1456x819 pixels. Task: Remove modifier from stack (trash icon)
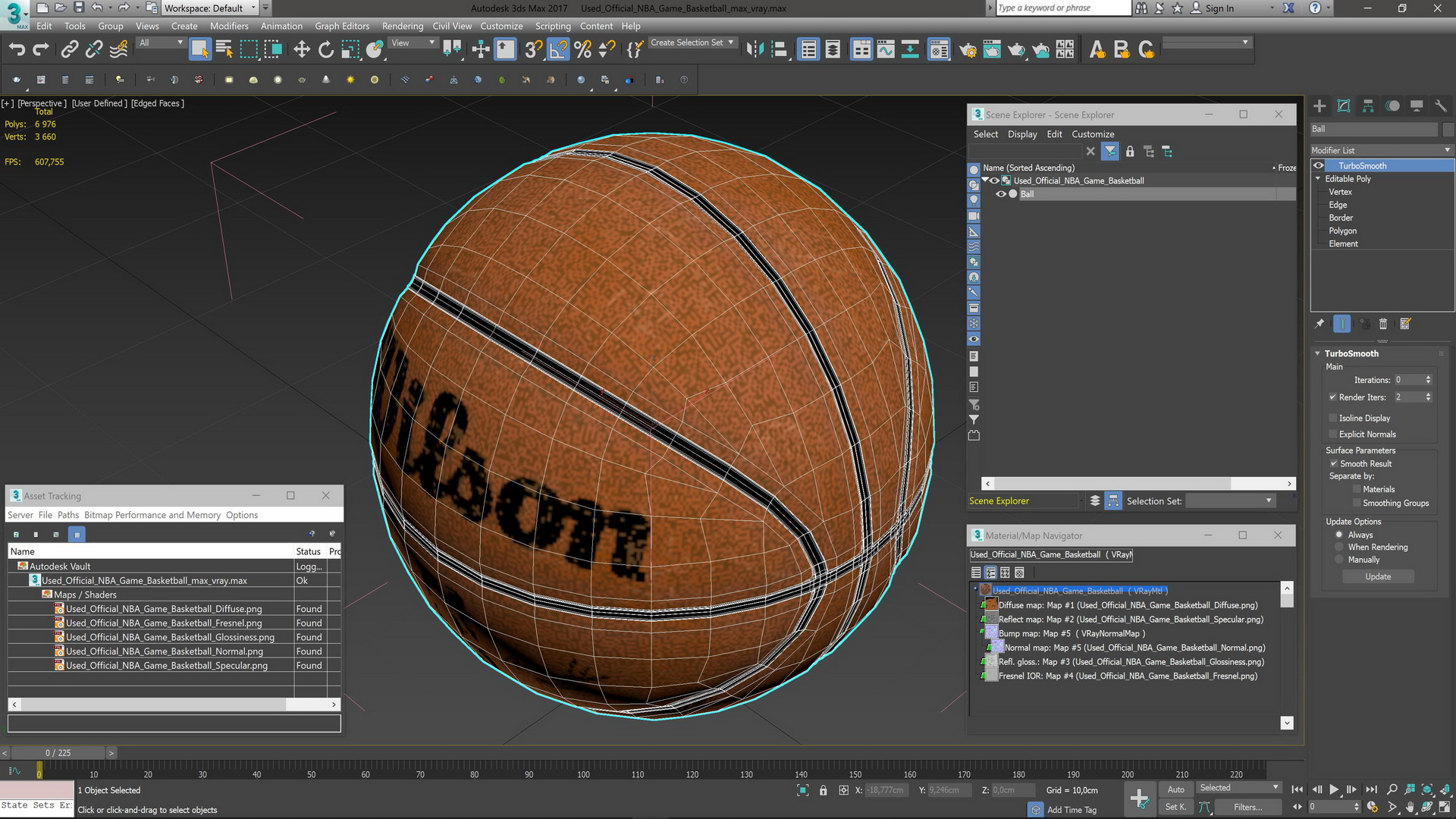click(1382, 325)
